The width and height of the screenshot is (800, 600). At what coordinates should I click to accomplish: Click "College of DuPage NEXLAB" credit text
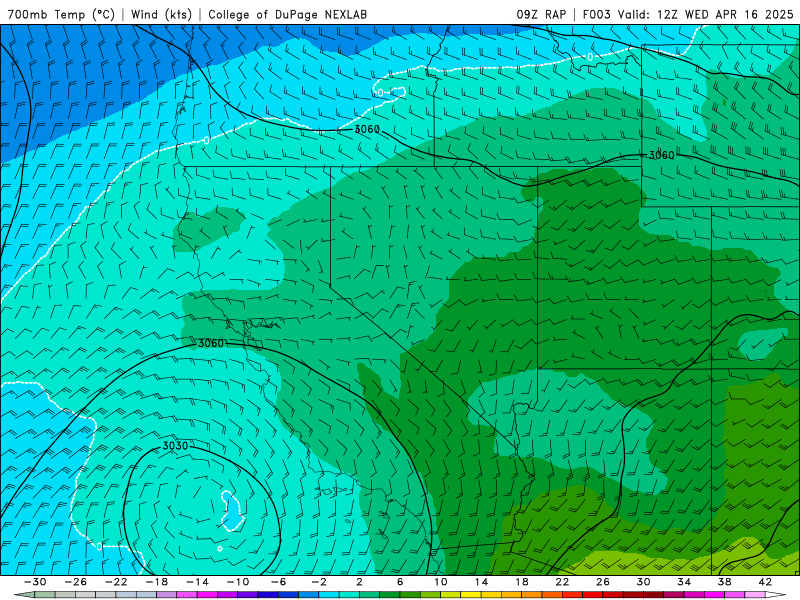click(287, 14)
